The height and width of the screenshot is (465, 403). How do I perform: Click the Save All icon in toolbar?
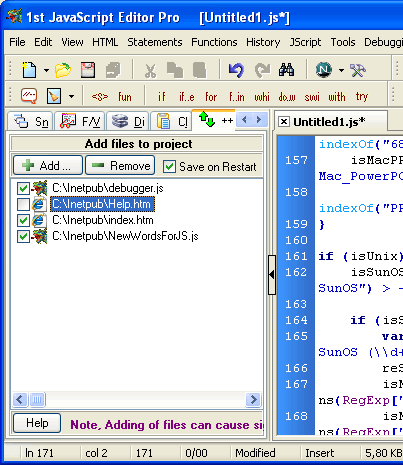coord(113,70)
